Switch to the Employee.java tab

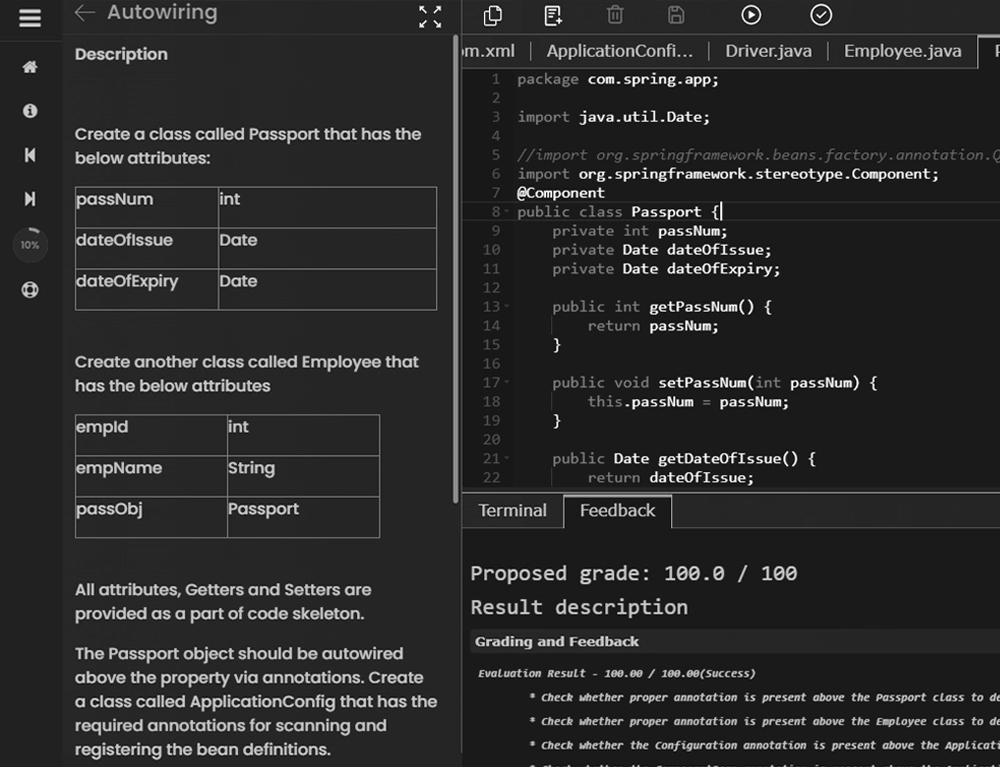tap(902, 51)
